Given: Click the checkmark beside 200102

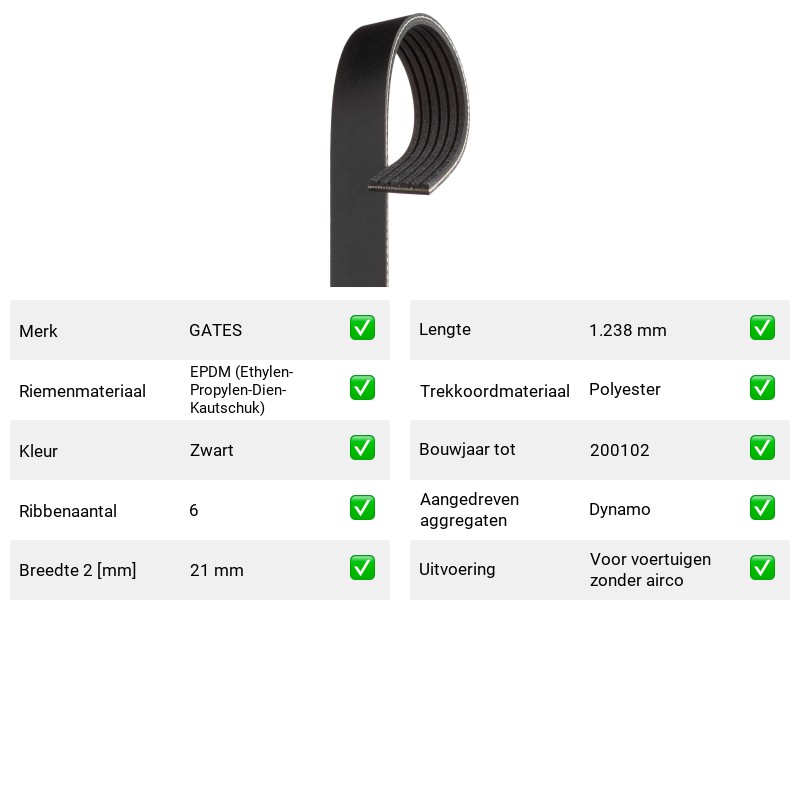Looking at the screenshot, I should 762,447.
